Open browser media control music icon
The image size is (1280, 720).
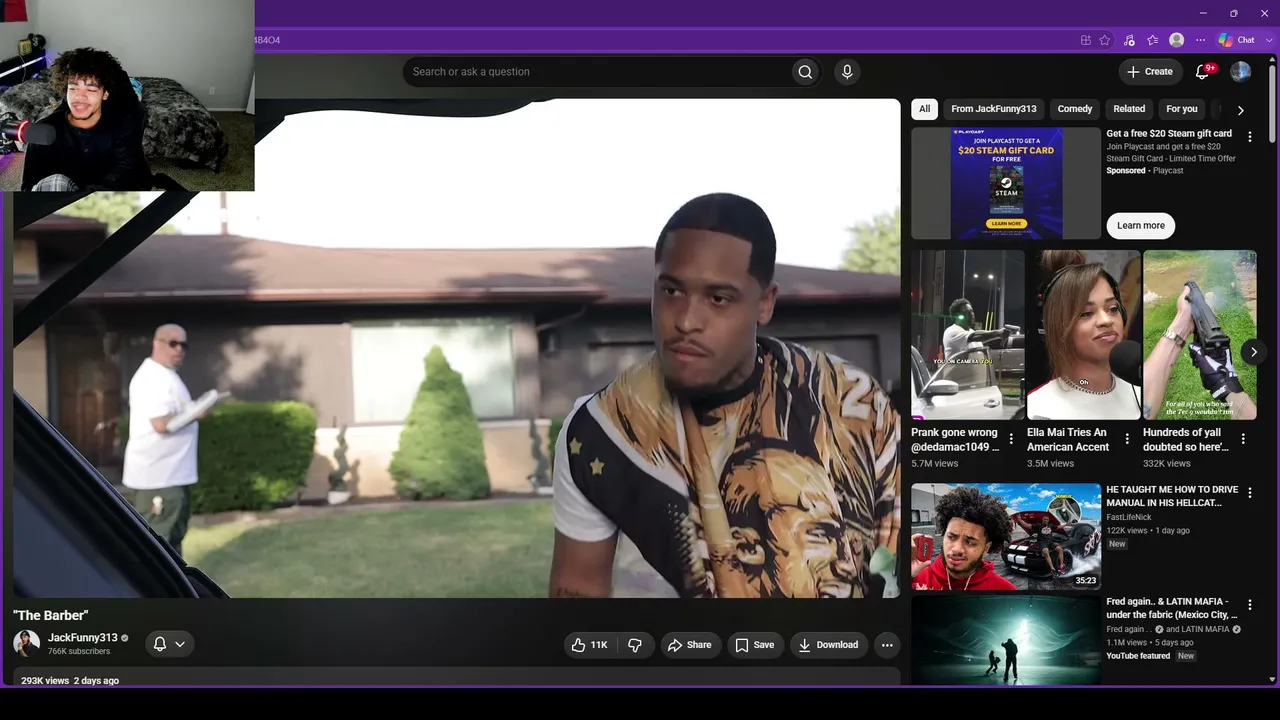click(x=1129, y=40)
